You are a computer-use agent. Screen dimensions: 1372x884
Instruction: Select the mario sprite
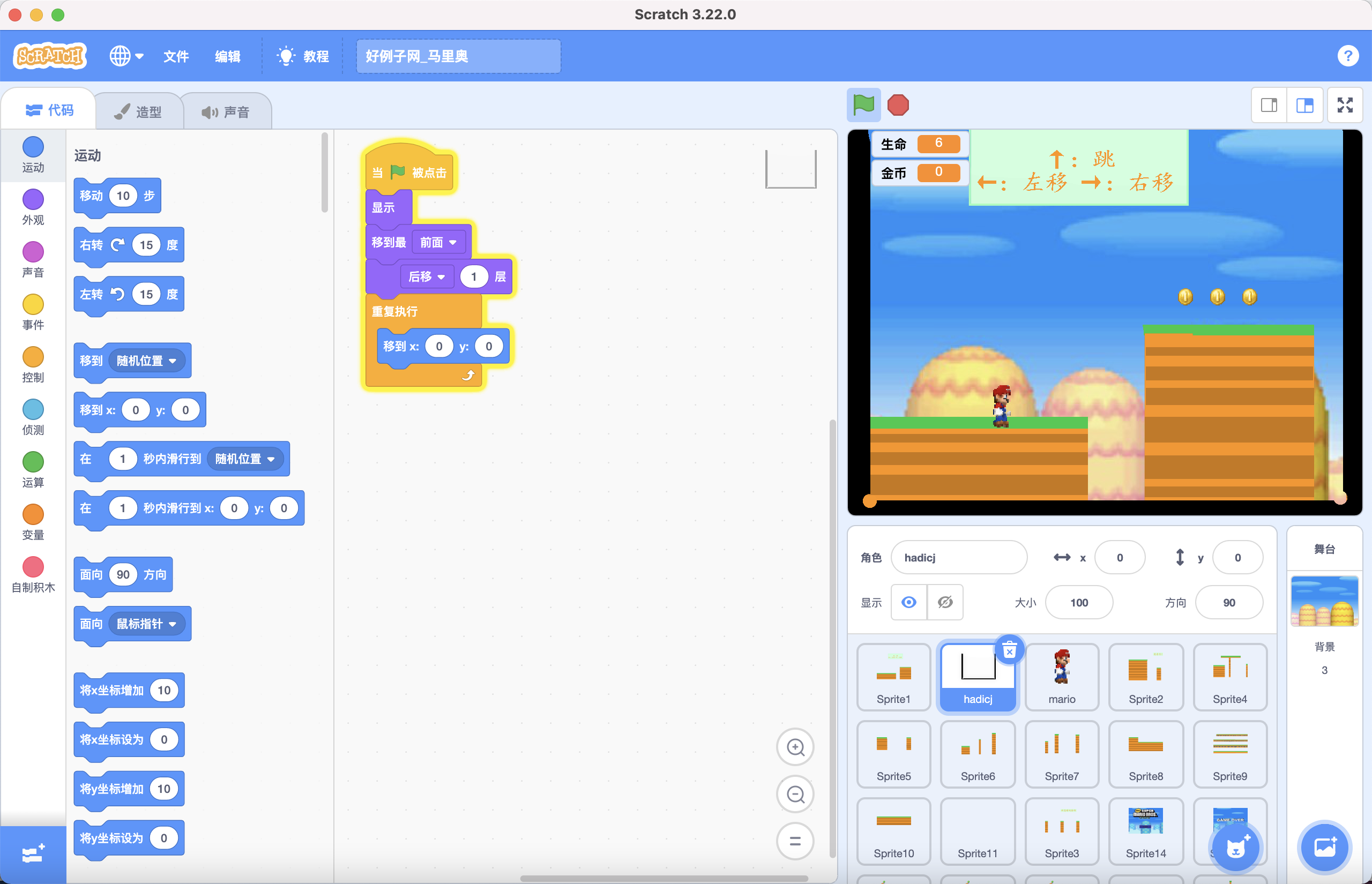click(x=1062, y=677)
